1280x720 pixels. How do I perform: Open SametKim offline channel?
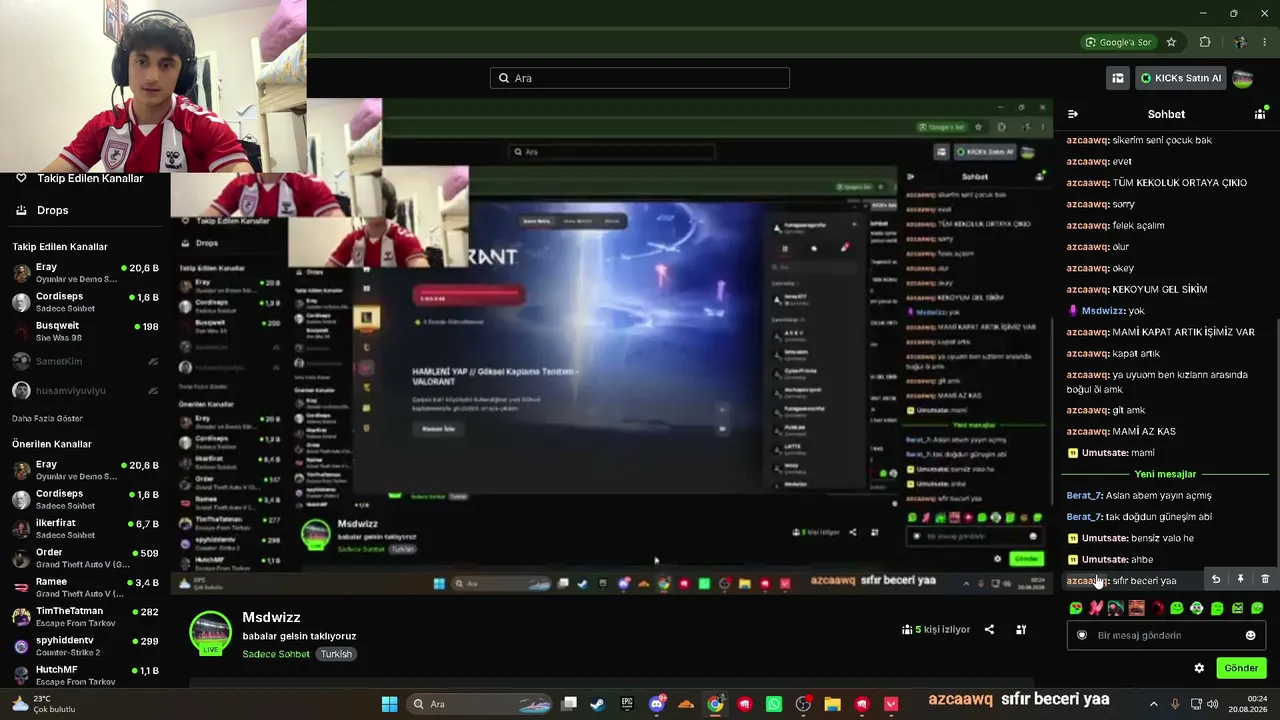85,361
